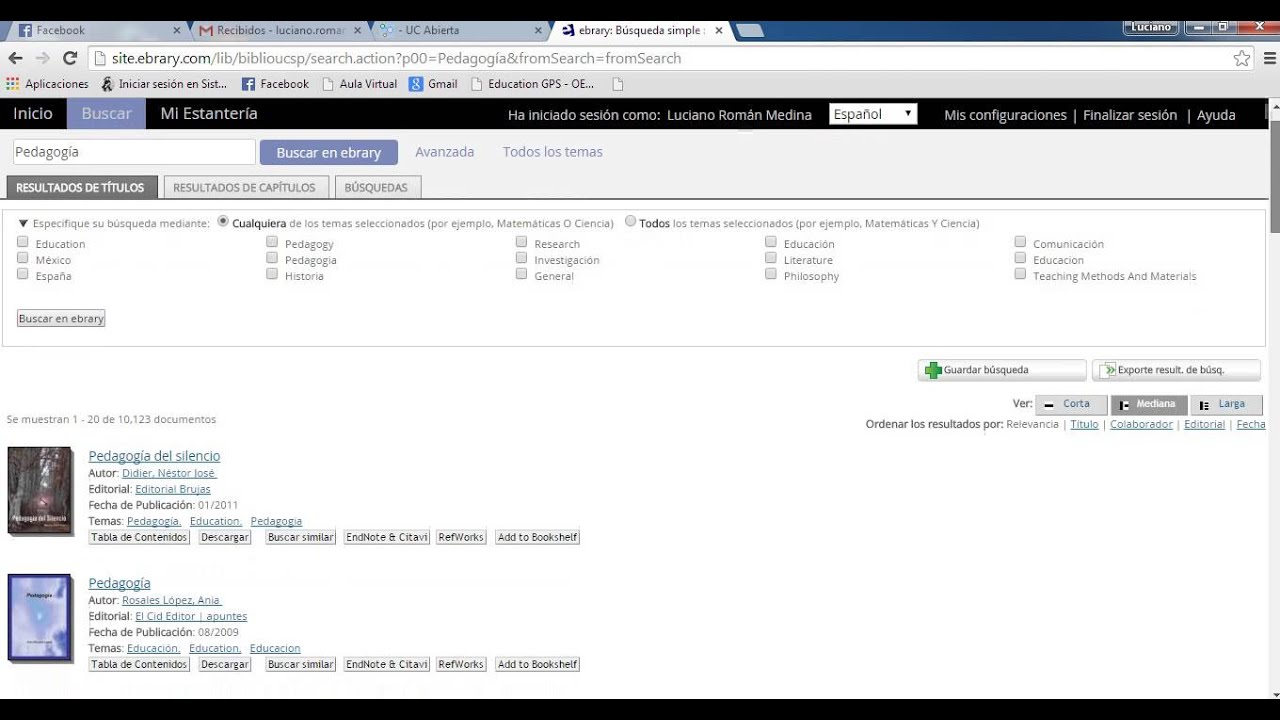Click the browser forward arrow
Viewport: 1280px width, 720px height.
click(42, 58)
